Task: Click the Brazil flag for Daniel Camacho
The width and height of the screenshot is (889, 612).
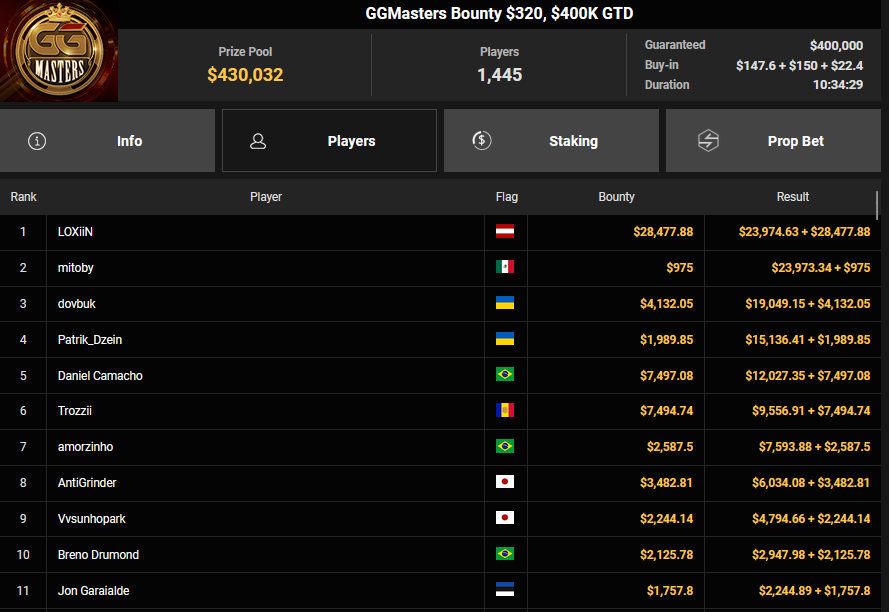Action: 505,375
